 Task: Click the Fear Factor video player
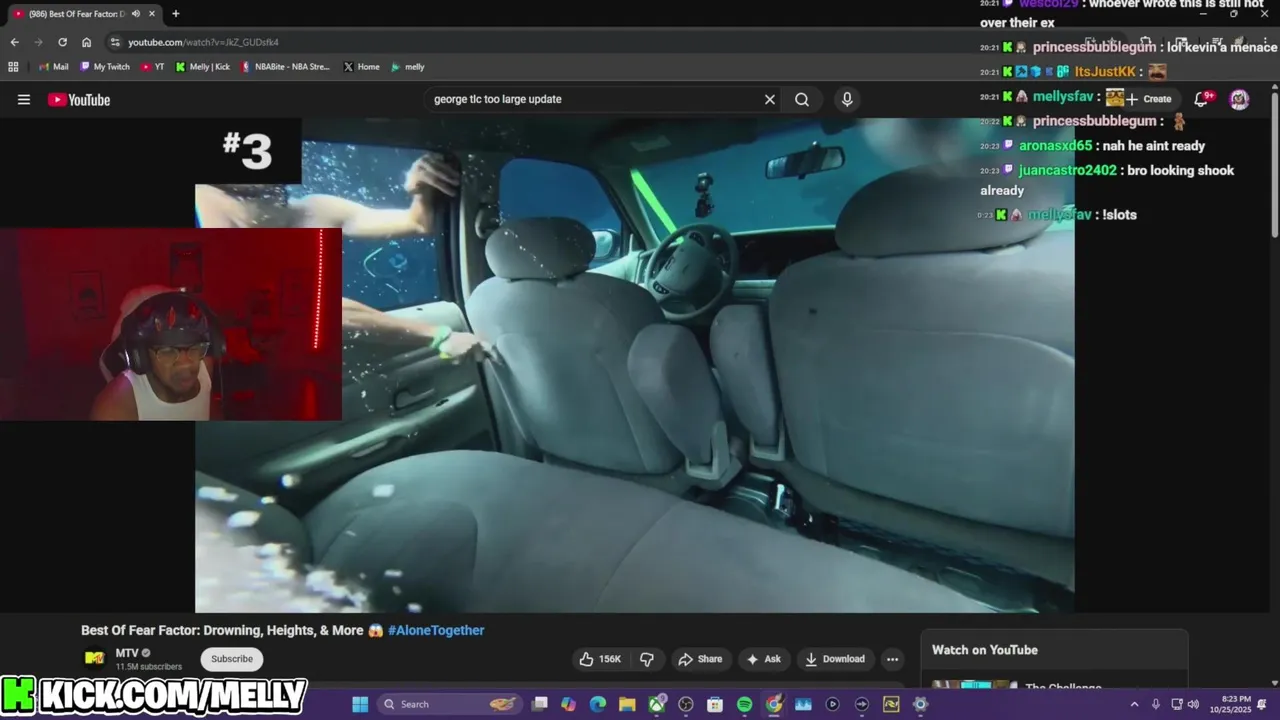[x=635, y=365]
